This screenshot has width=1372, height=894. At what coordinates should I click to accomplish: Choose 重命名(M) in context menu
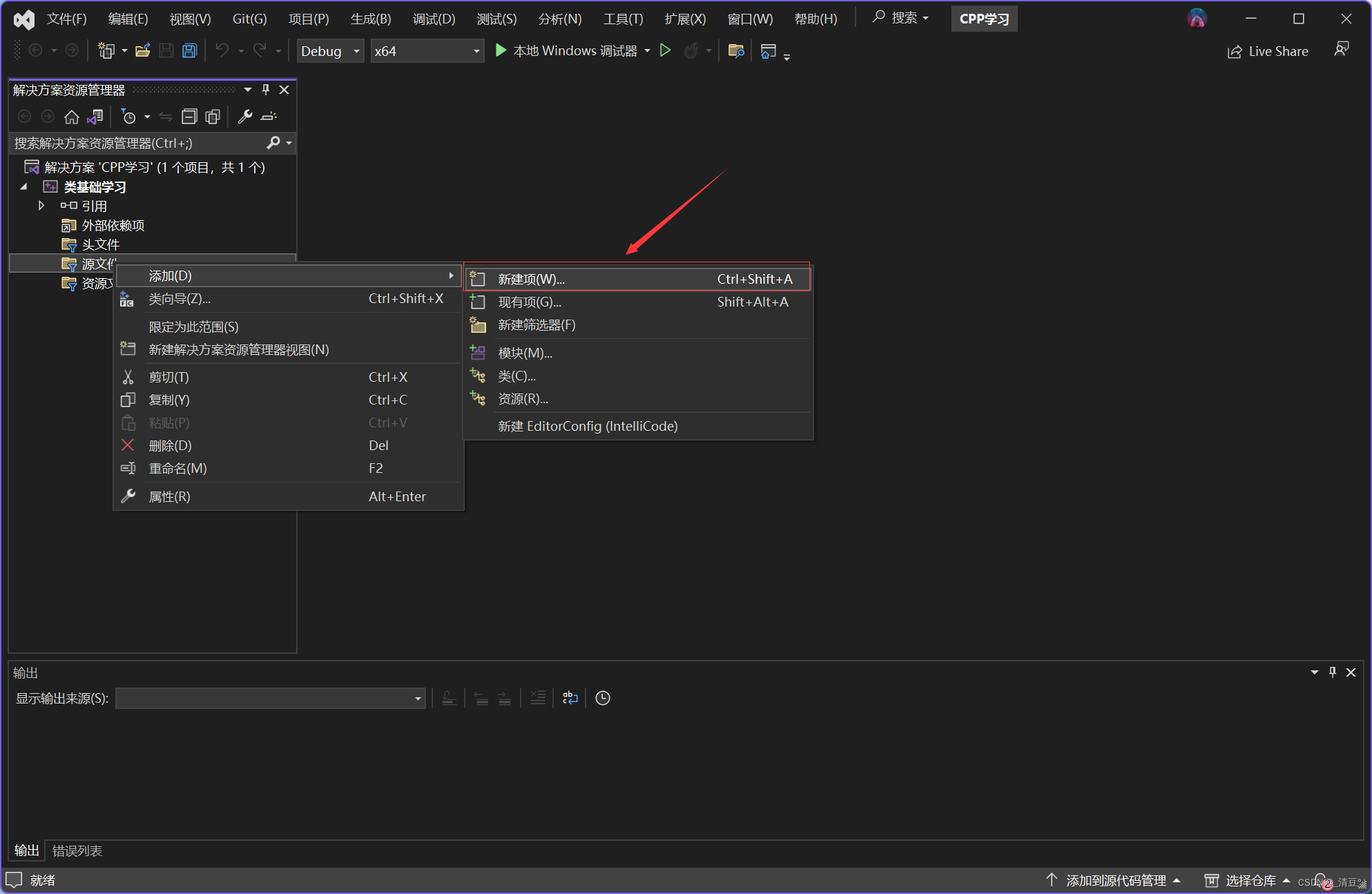tap(289, 468)
